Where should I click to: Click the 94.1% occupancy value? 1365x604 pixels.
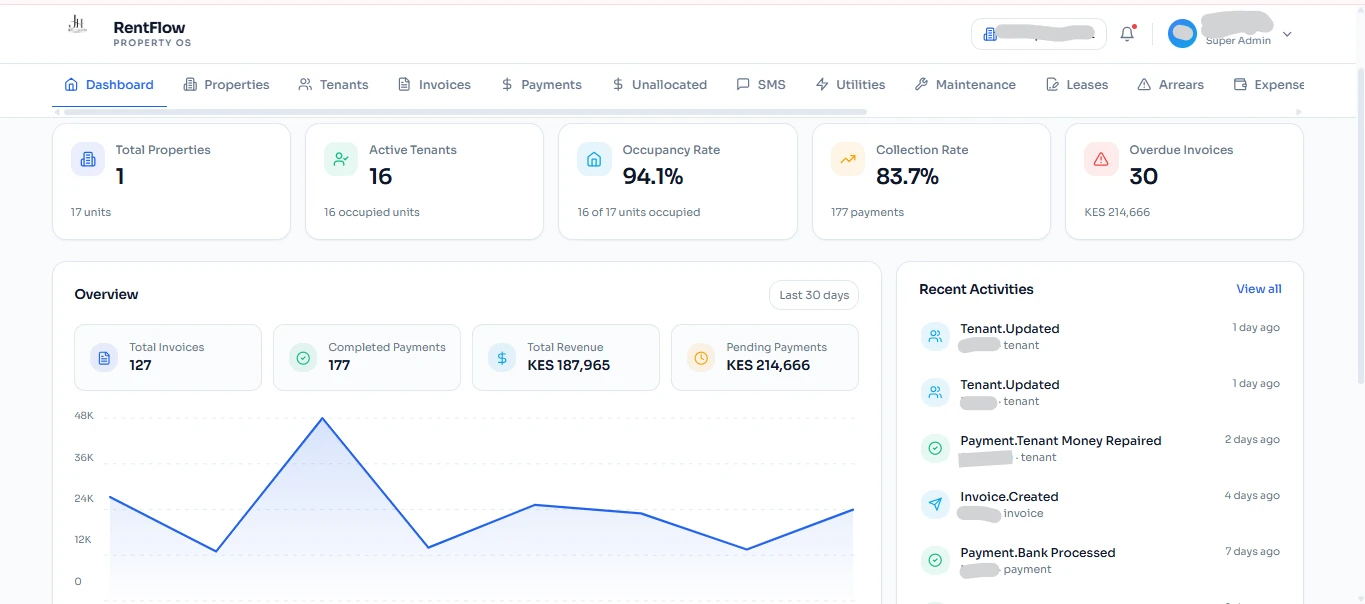pos(652,177)
